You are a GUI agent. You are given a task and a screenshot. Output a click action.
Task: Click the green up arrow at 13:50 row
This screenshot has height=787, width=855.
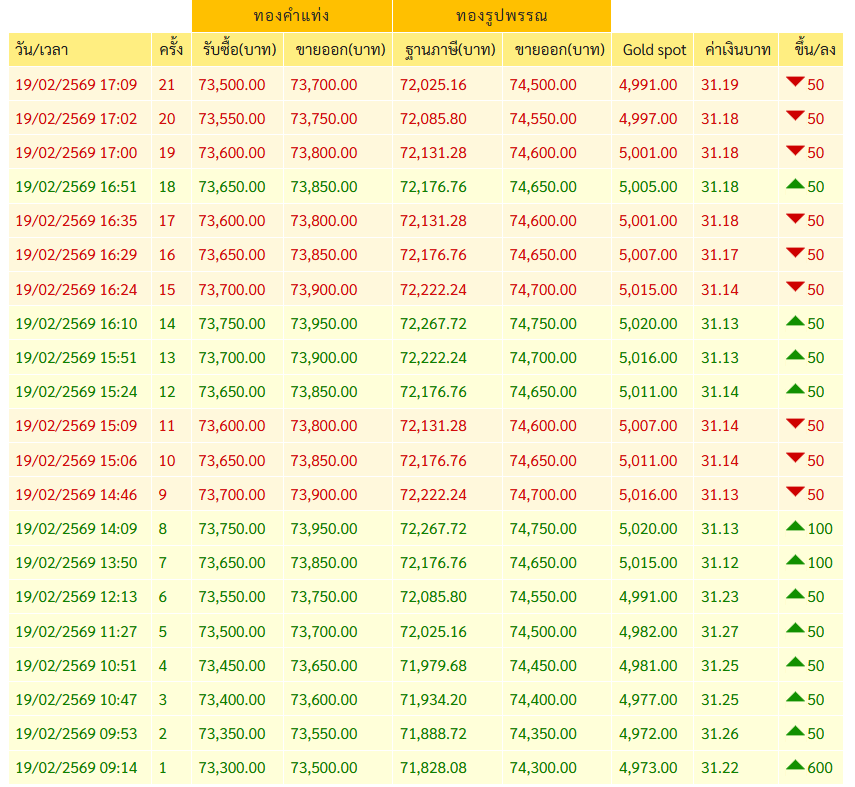coord(795,560)
